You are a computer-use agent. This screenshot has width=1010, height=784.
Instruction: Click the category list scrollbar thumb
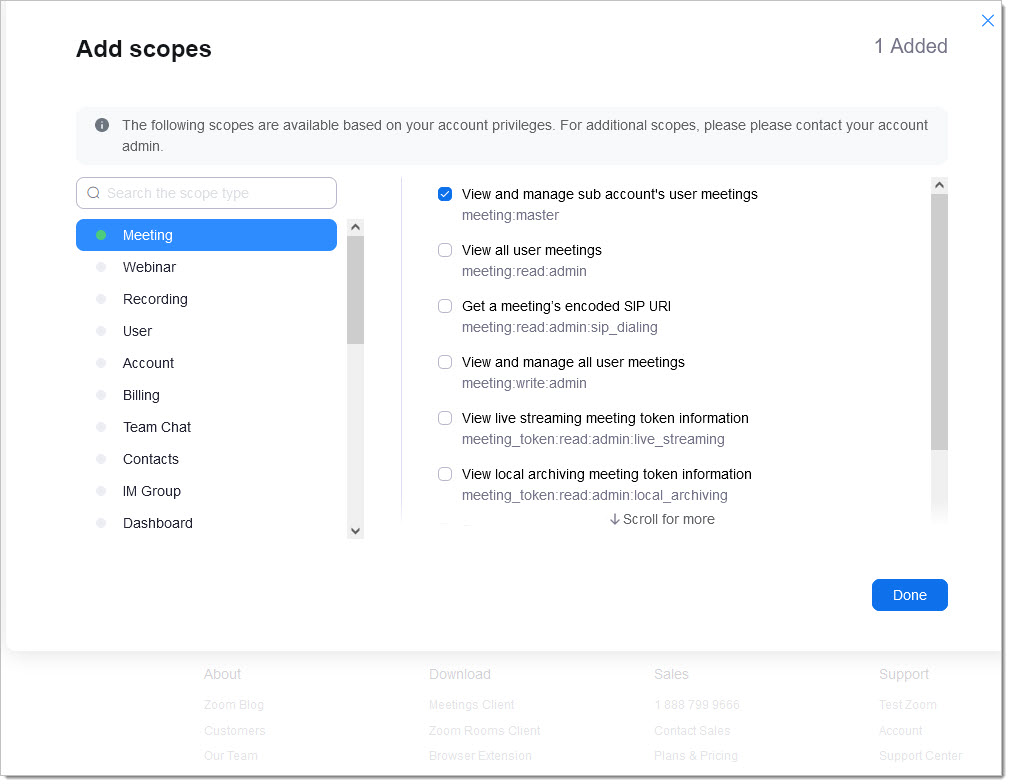pyautogui.click(x=355, y=290)
